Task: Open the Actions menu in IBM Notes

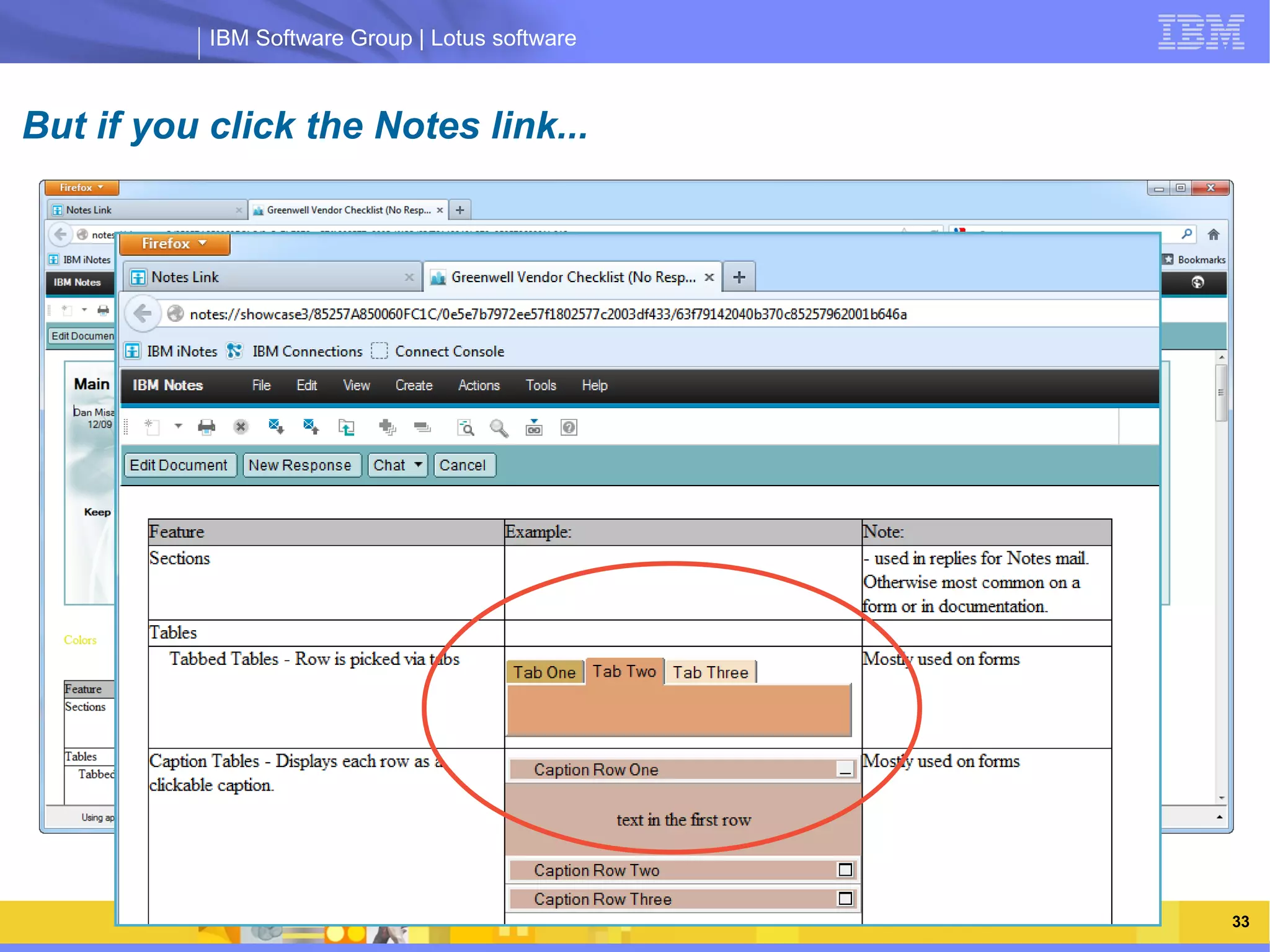Action: [x=479, y=385]
